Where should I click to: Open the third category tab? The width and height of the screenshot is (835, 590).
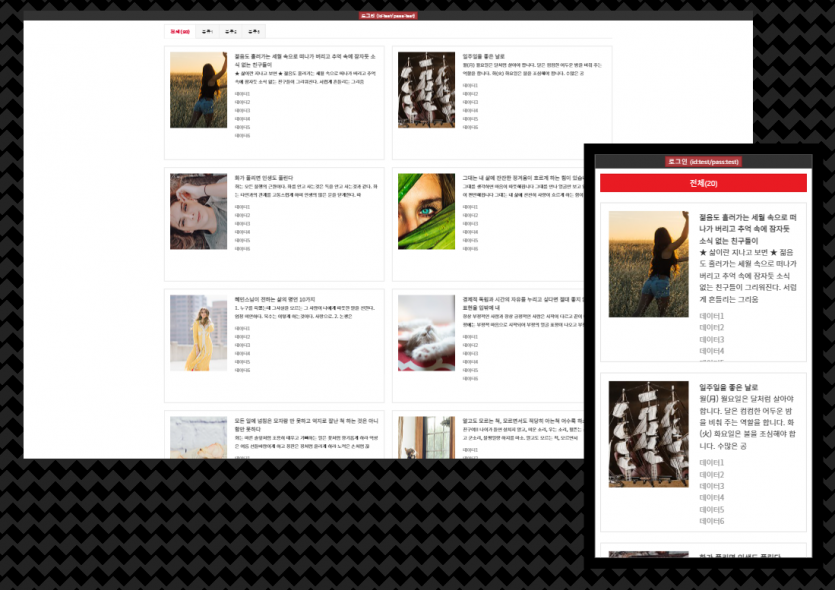click(230, 32)
